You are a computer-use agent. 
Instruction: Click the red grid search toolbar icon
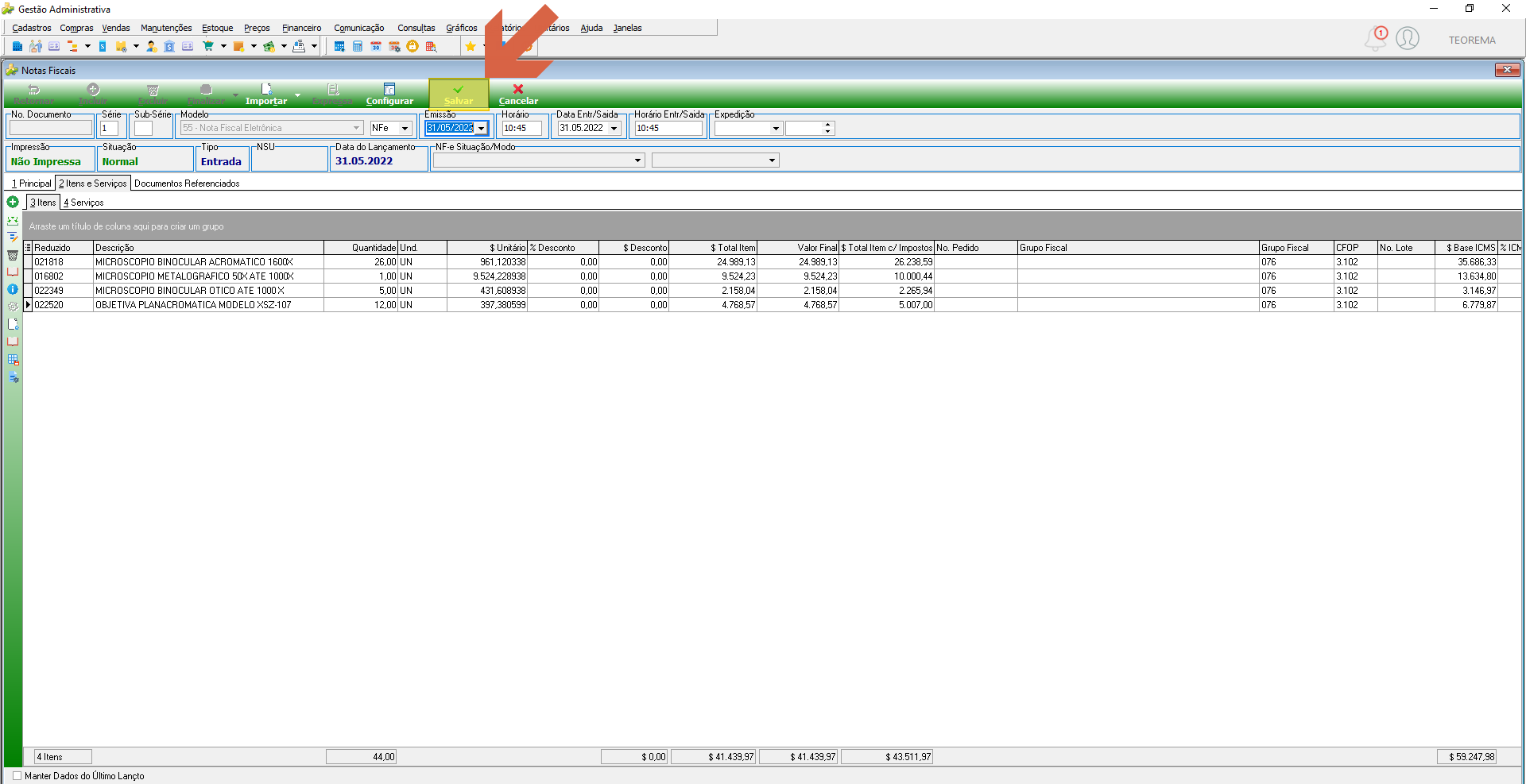click(x=431, y=46)
